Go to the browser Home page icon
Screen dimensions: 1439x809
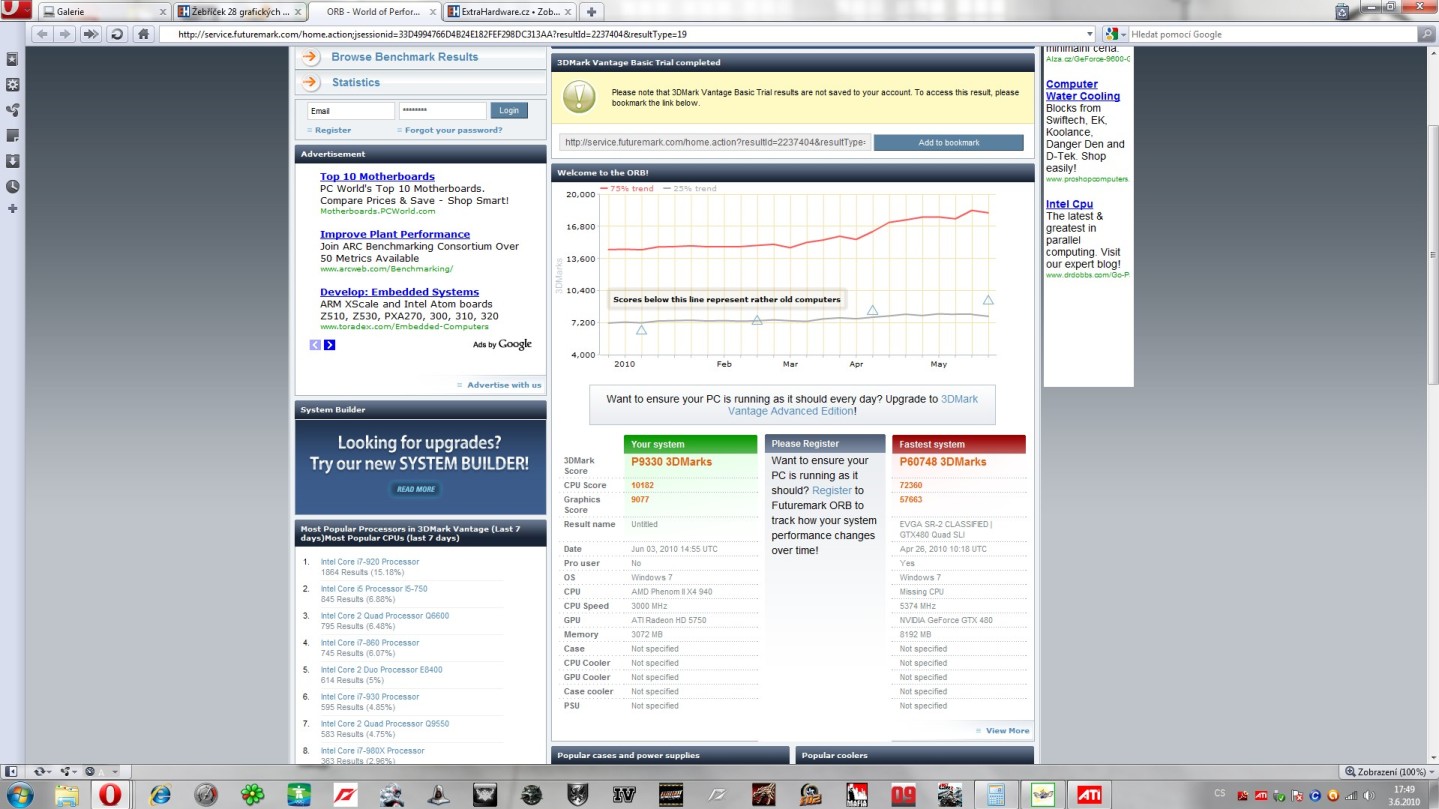(144, 34)
